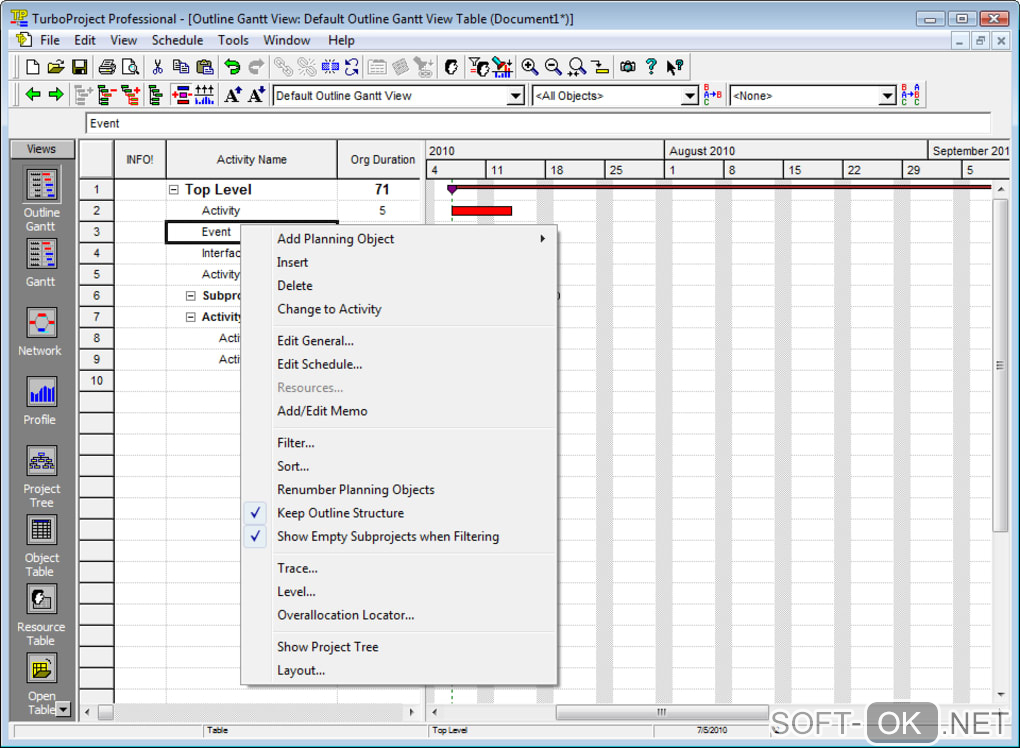Choose Insert from context menu
This screenshot has width=1020, height=748.
click(292, 262)
